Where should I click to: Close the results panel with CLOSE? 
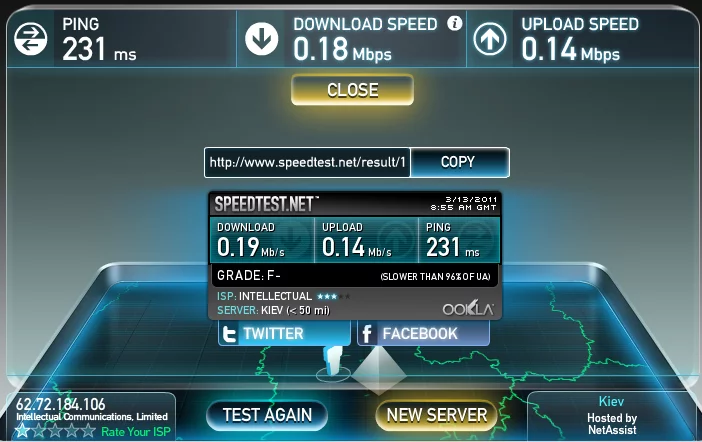(352, 90)
